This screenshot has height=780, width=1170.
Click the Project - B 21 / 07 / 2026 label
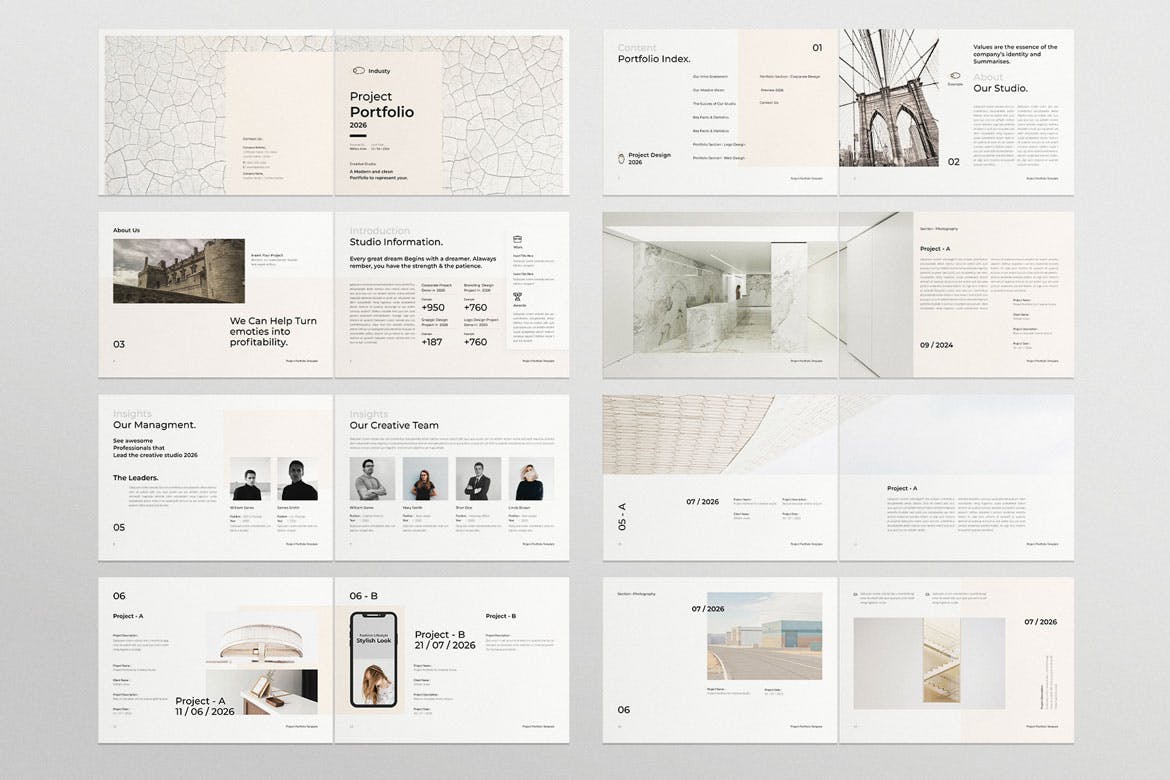(446, 640)
